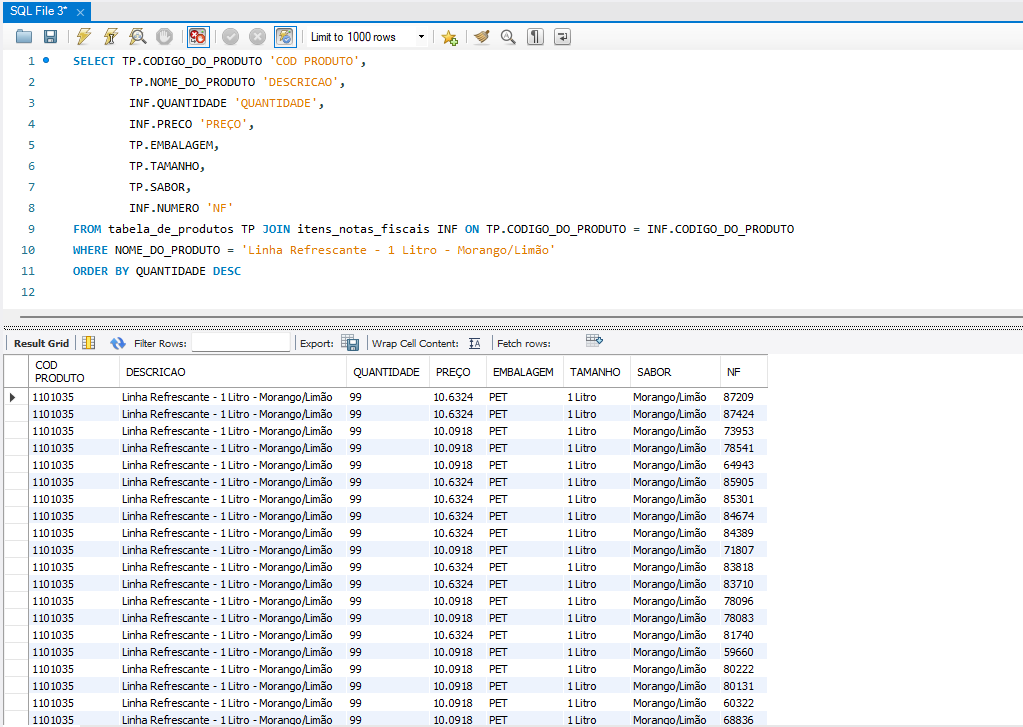1023x727 pixels.
Task: Toggle autocommit mode
Action: pyautogui.click(x=285, y=37)
